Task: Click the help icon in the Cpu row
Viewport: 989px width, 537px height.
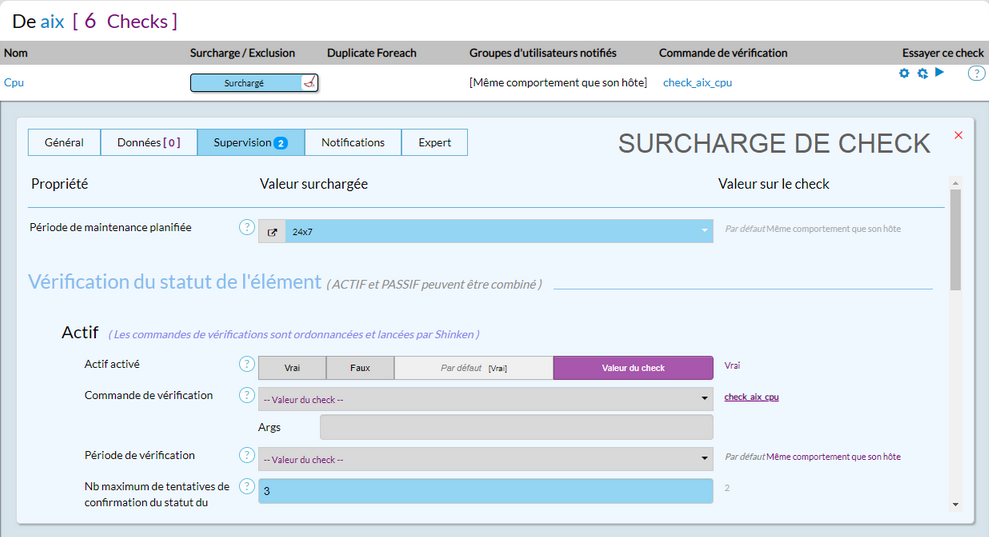Action: click(x=976, y=73)
